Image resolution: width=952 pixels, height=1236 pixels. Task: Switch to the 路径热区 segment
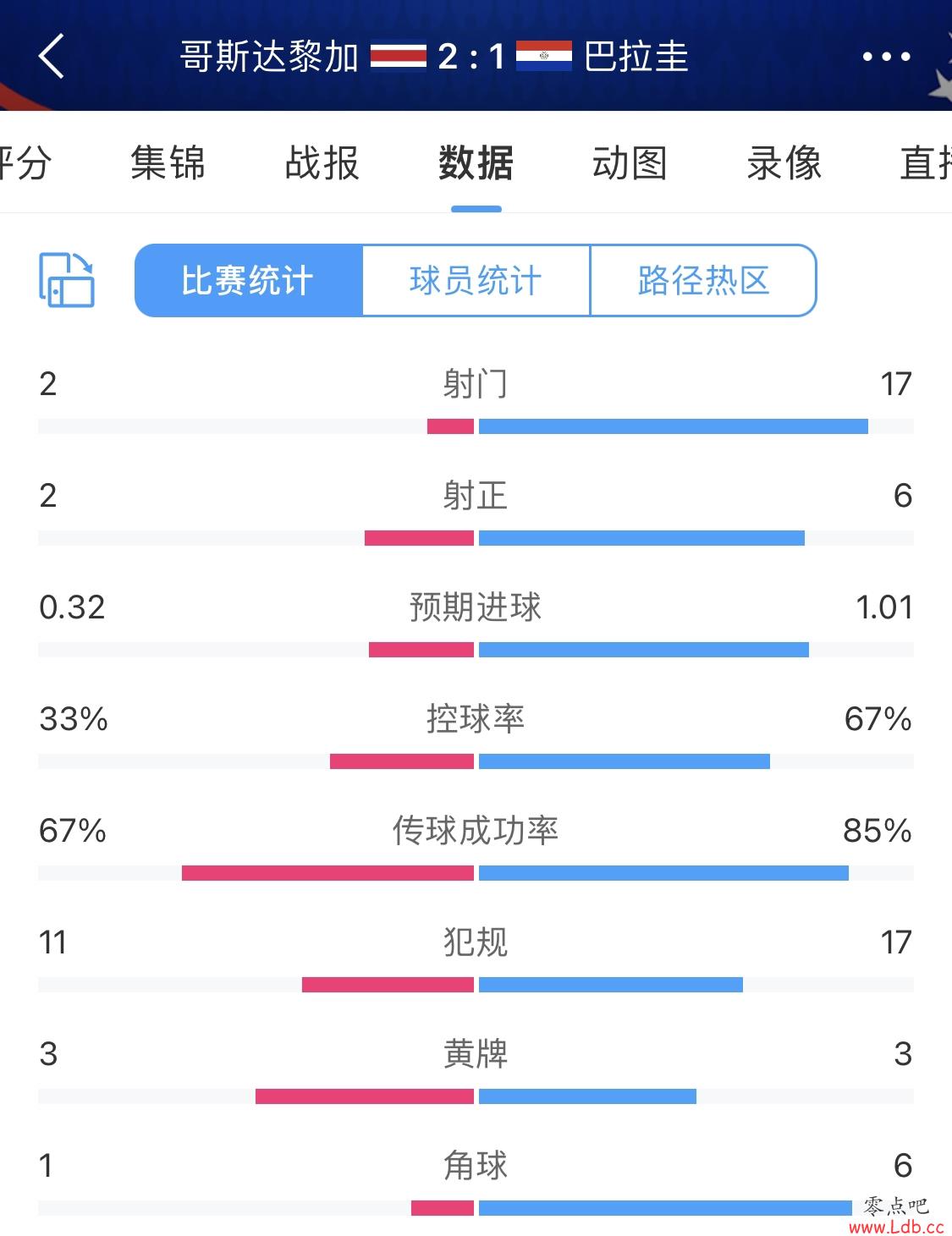click(703, 281)
